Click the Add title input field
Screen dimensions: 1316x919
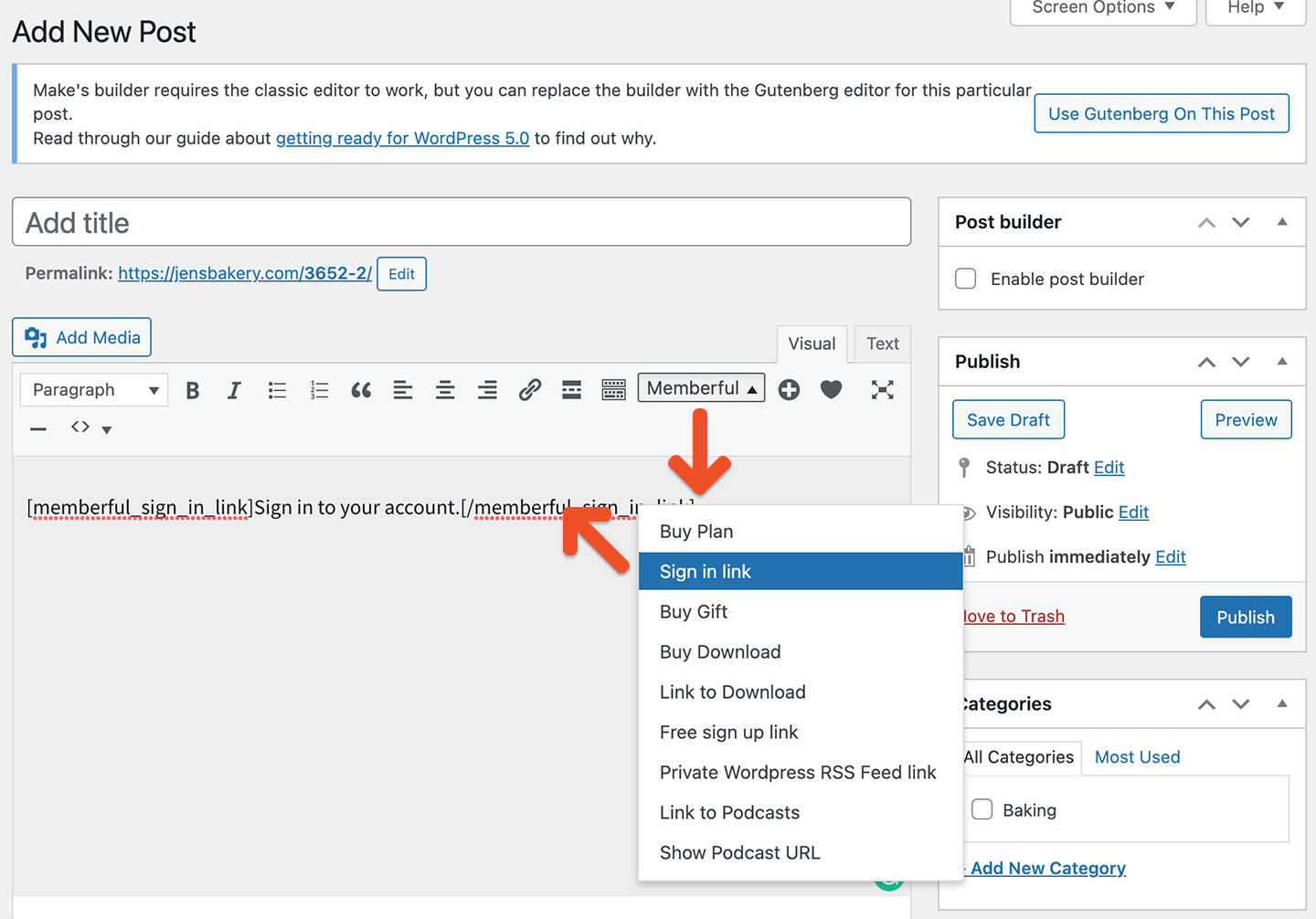click(462, 222)
